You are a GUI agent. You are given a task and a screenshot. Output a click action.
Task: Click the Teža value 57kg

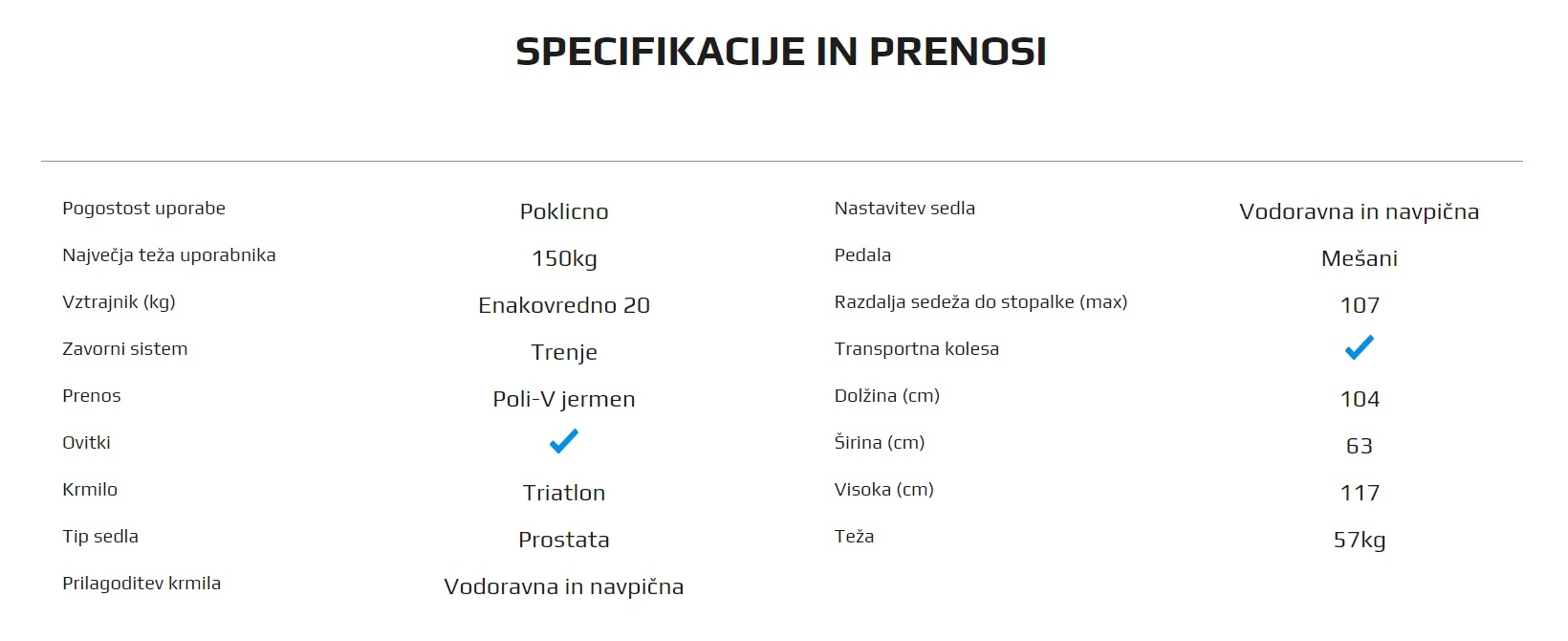click(1360, 541)
